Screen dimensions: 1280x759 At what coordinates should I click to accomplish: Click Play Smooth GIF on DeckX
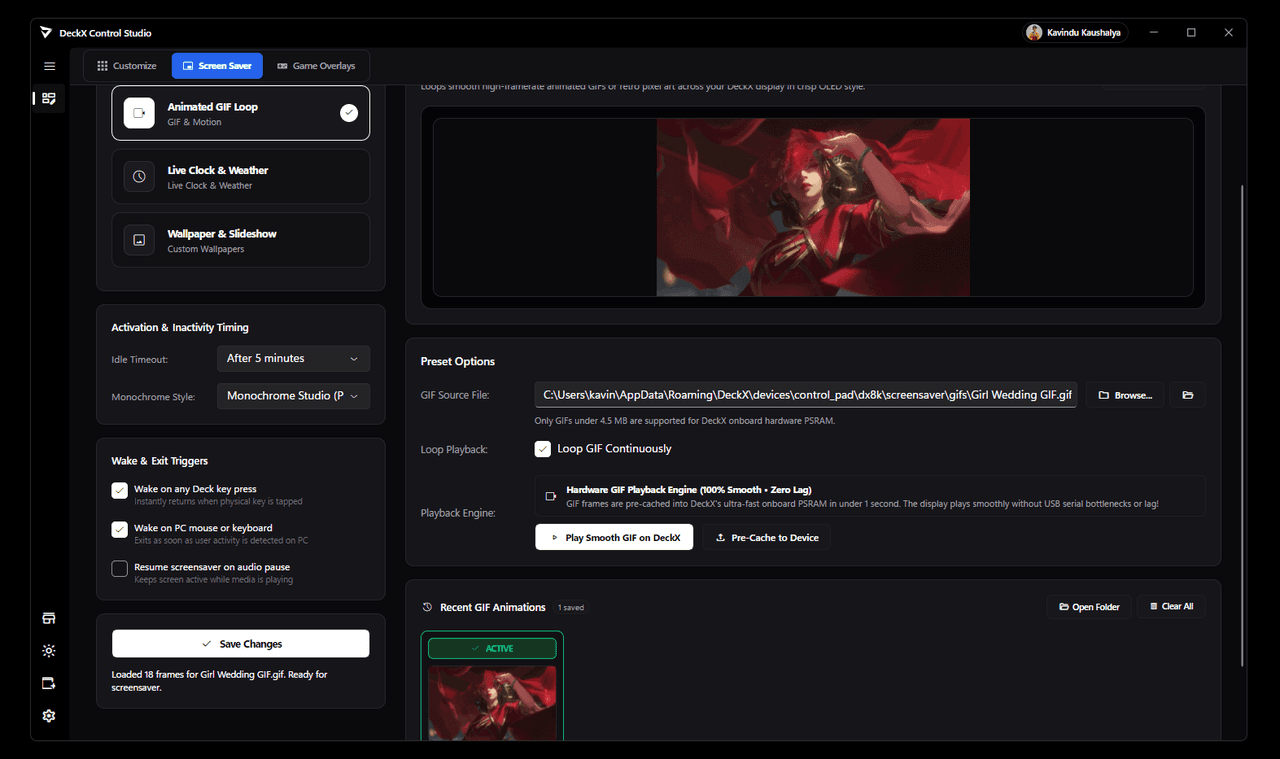coord(614,538)
